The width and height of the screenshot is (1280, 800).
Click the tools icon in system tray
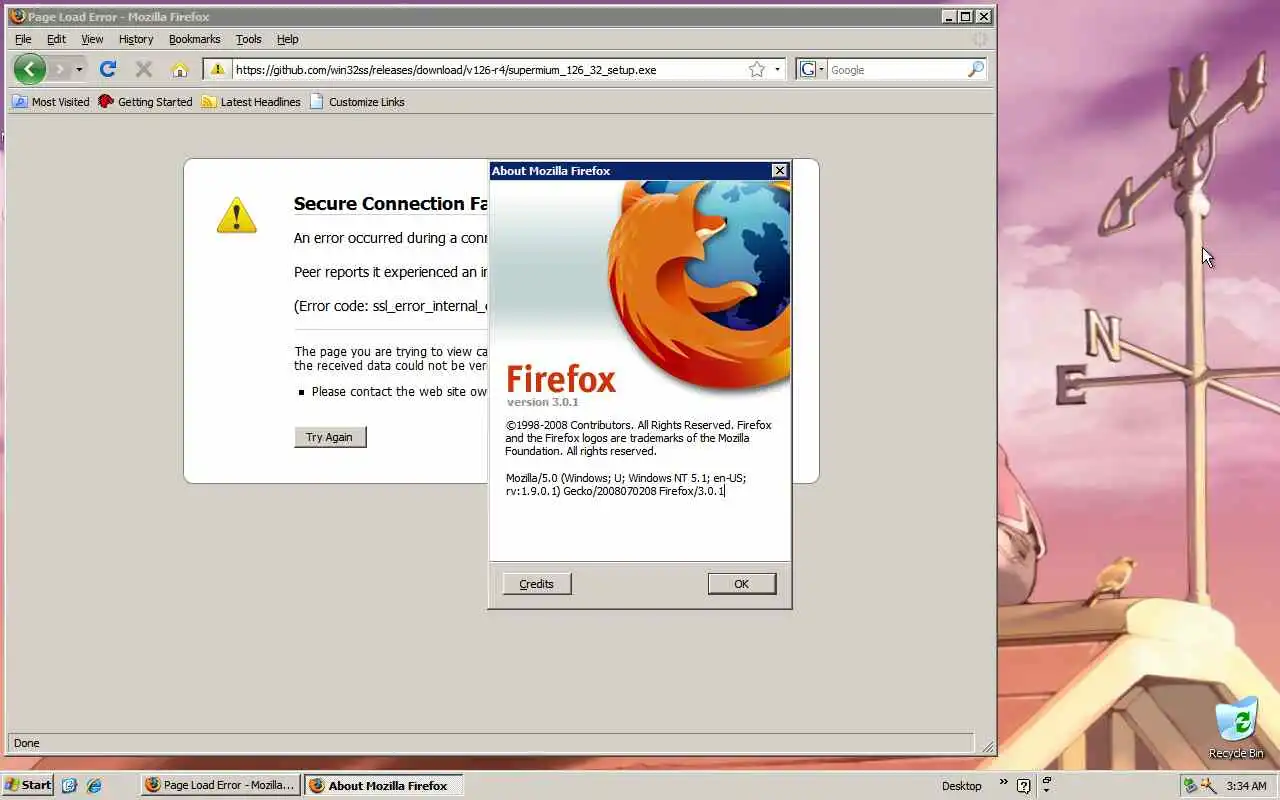pos(1208,786)
